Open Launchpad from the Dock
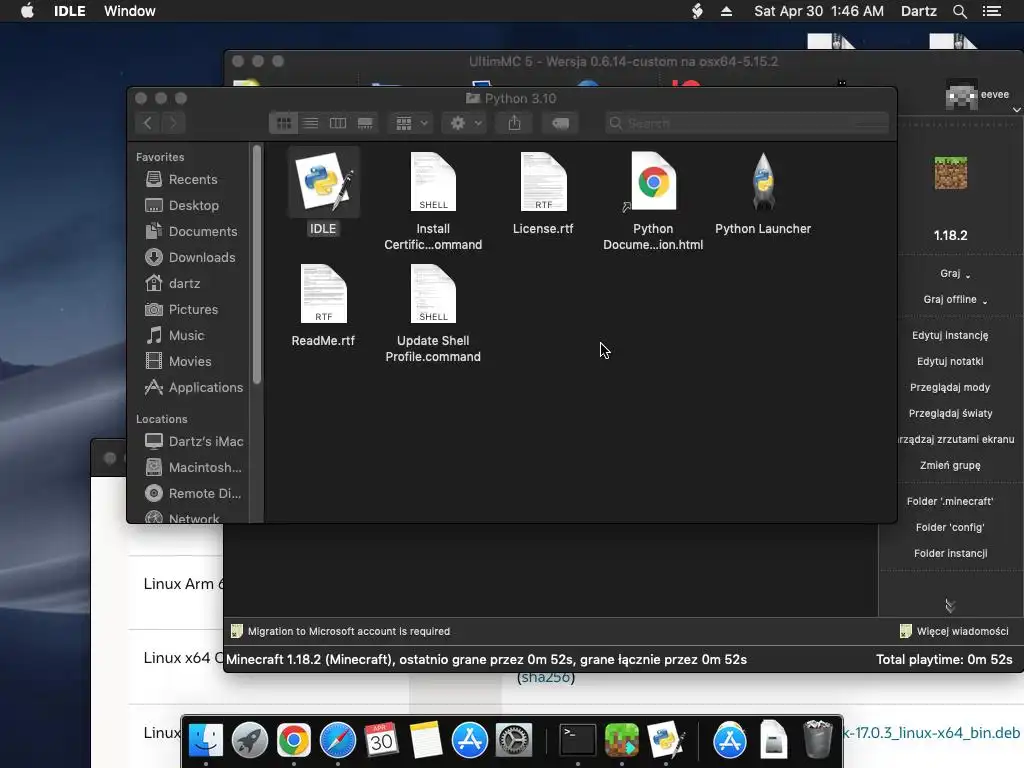The width and height of the screenshot is (1024, 768). tap(249, 740)
